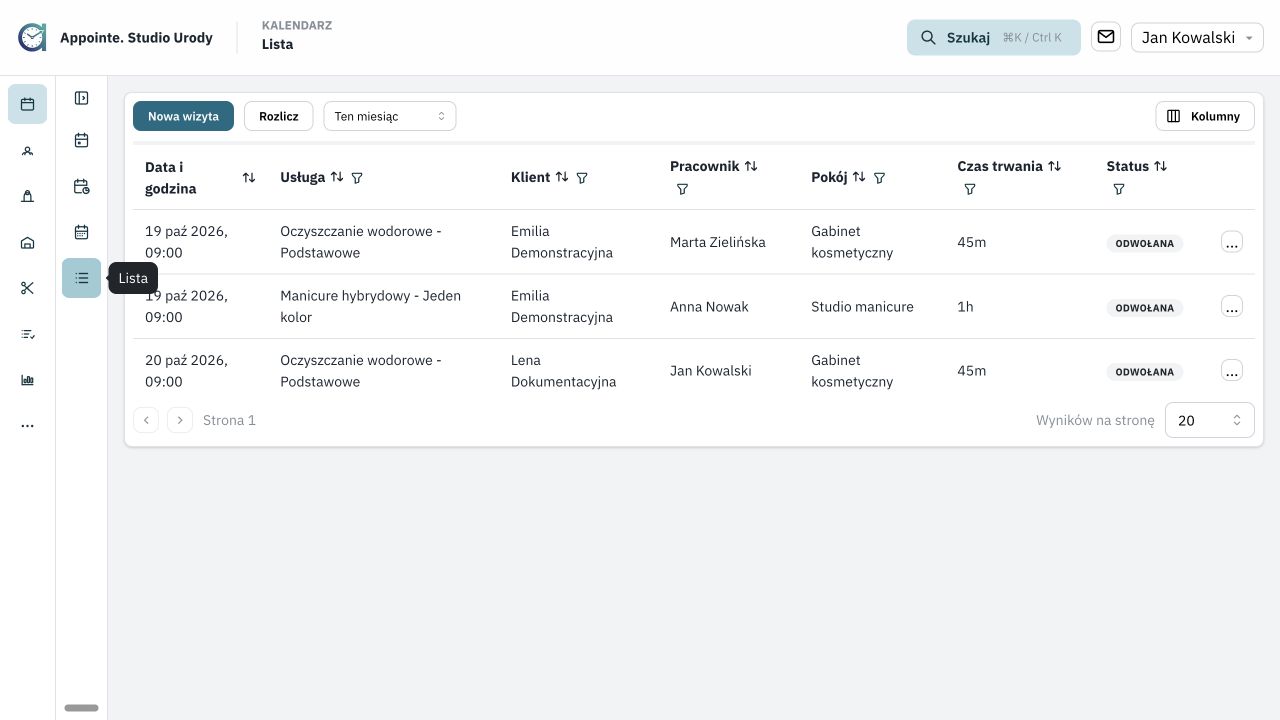Switch to the day calendar view icon

coord(82,141)
